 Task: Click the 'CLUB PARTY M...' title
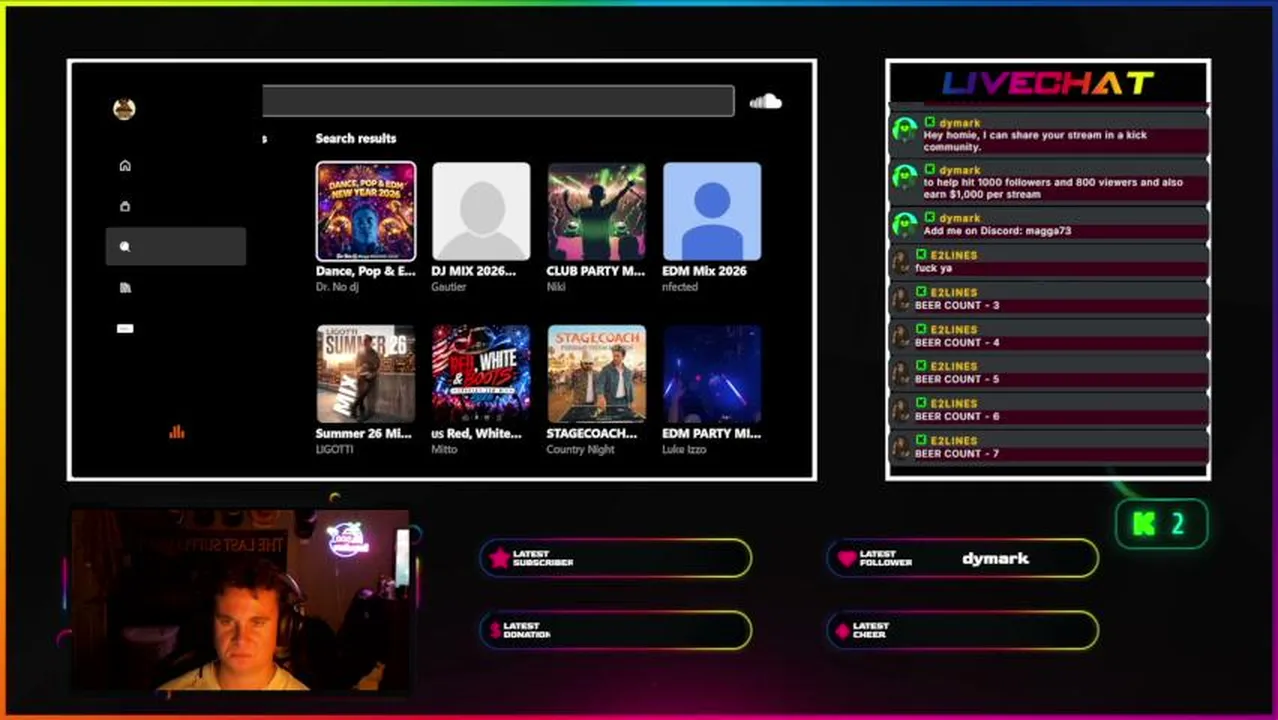pos(596,271)
